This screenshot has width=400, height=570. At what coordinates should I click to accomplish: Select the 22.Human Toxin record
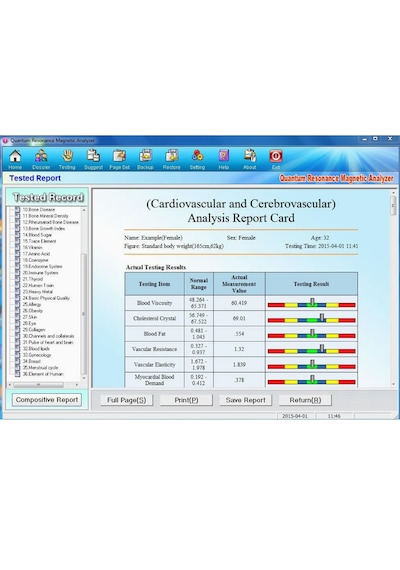38,285
